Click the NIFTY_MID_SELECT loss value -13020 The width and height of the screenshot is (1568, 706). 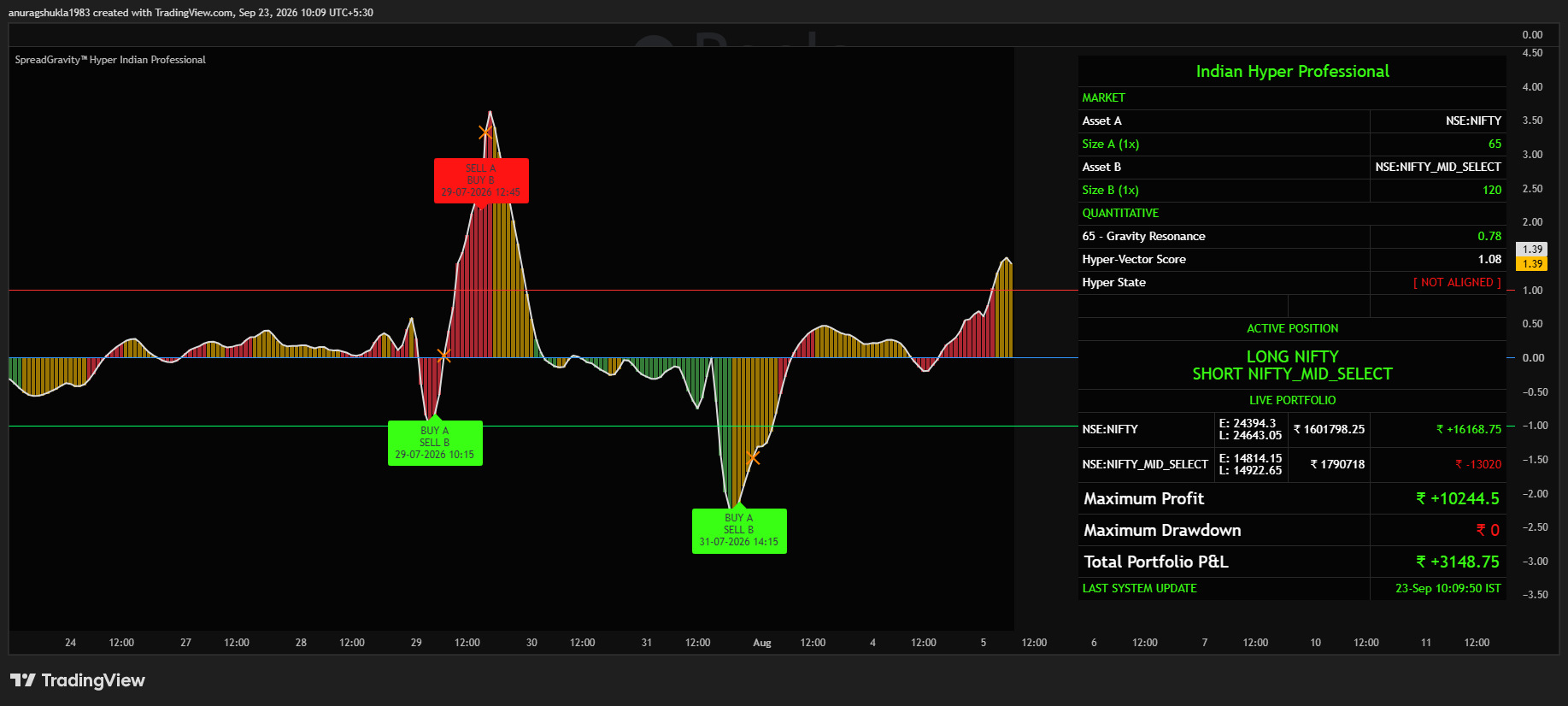click(1478, 465)
